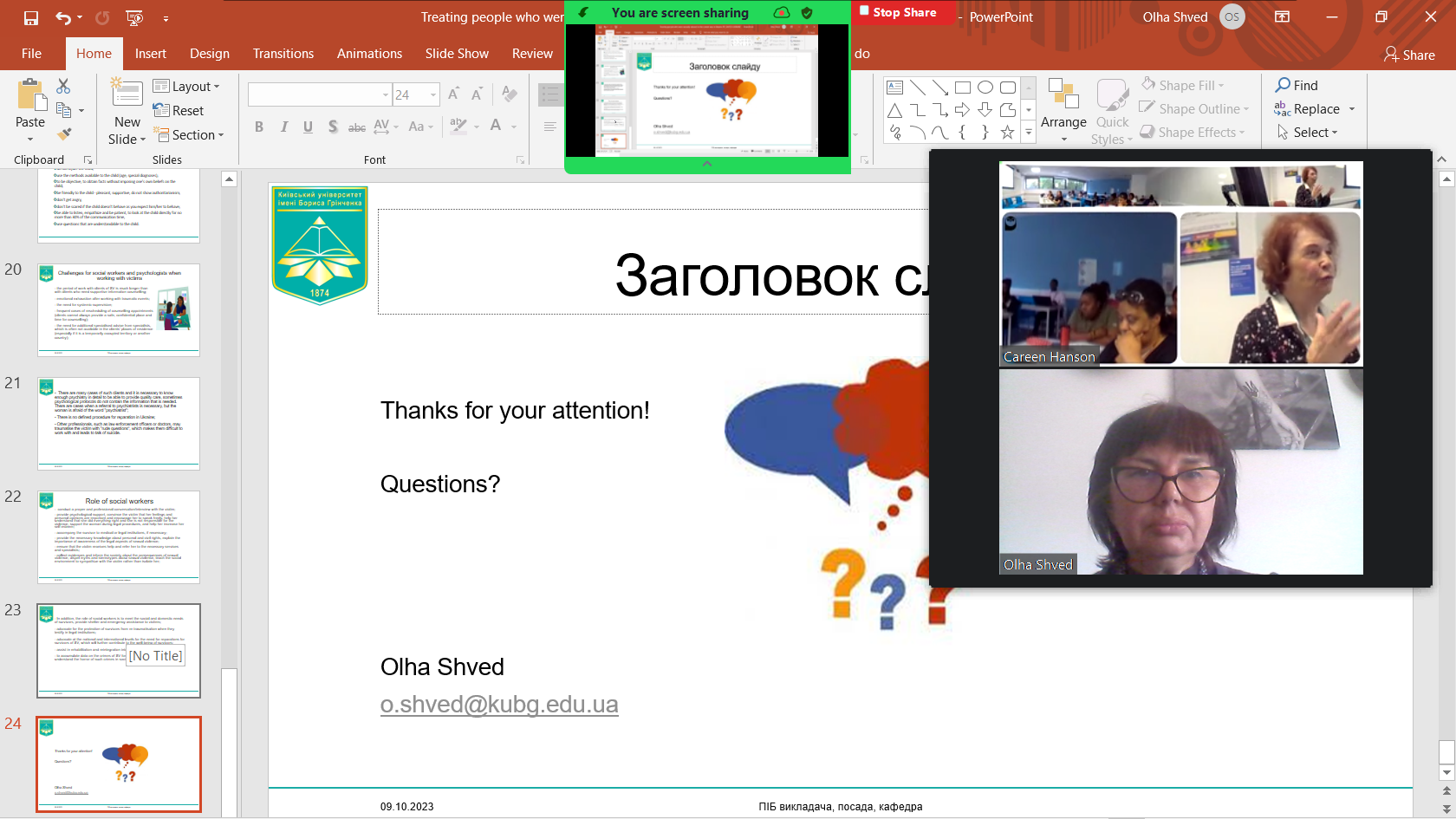Expand the font size combo box
Image resolution: width=1456 pixels, height=819 pixels.
coord(432,94)
